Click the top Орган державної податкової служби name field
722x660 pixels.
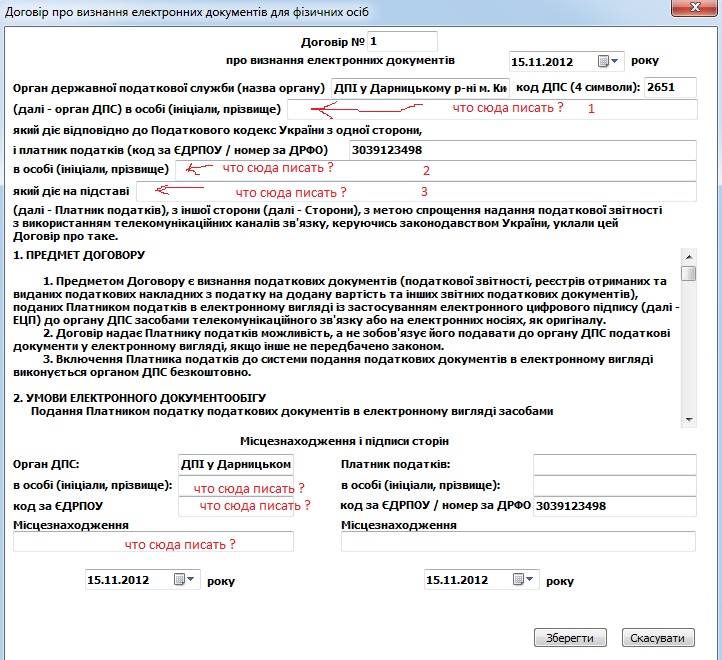pyautogui.click(x=420, y=87)
